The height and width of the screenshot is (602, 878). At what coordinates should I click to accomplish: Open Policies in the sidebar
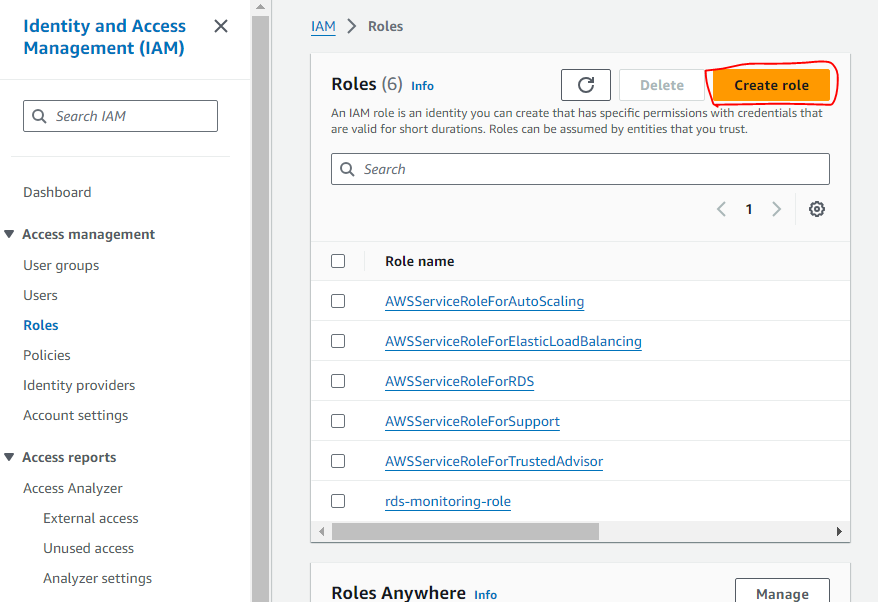click(x=47, y=355)
